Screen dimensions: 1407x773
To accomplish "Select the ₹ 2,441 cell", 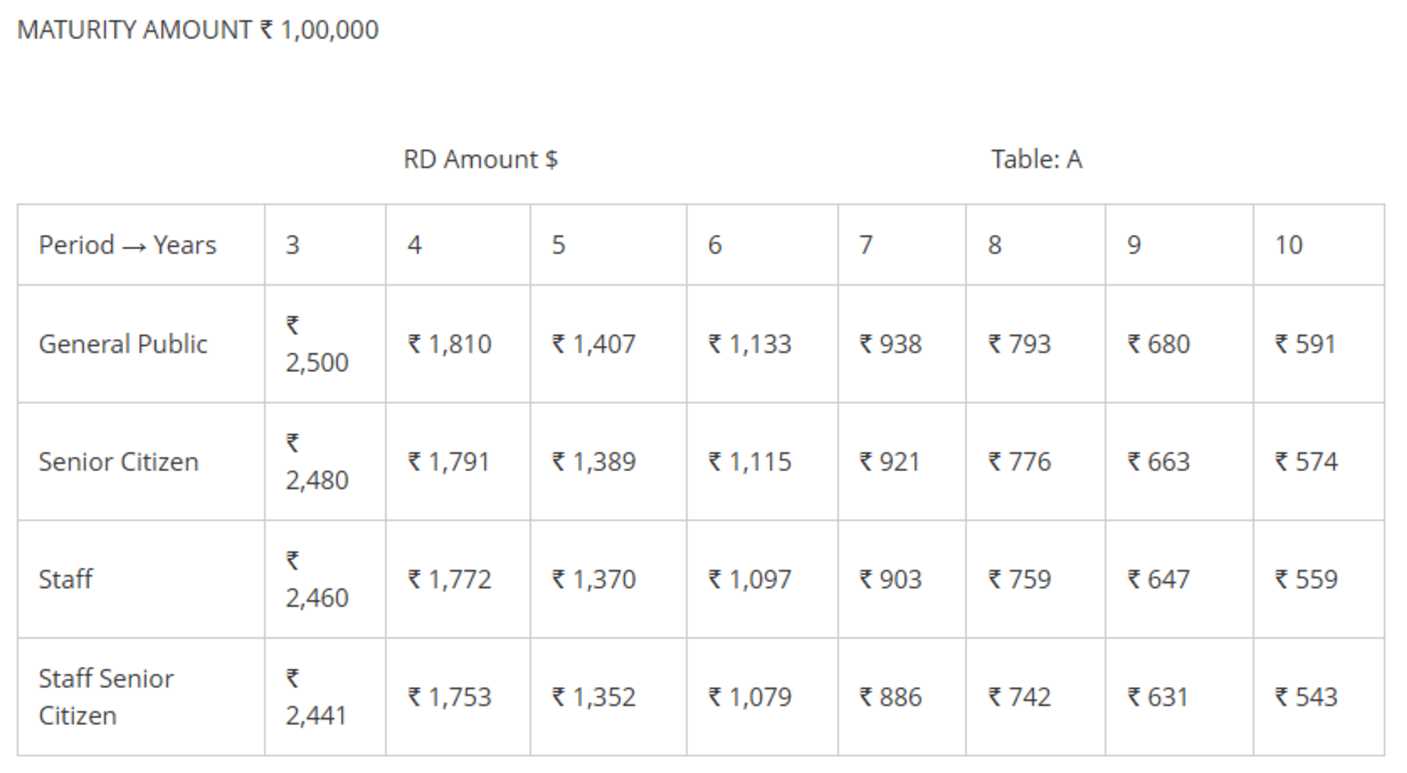I will (x=316, y=697).
